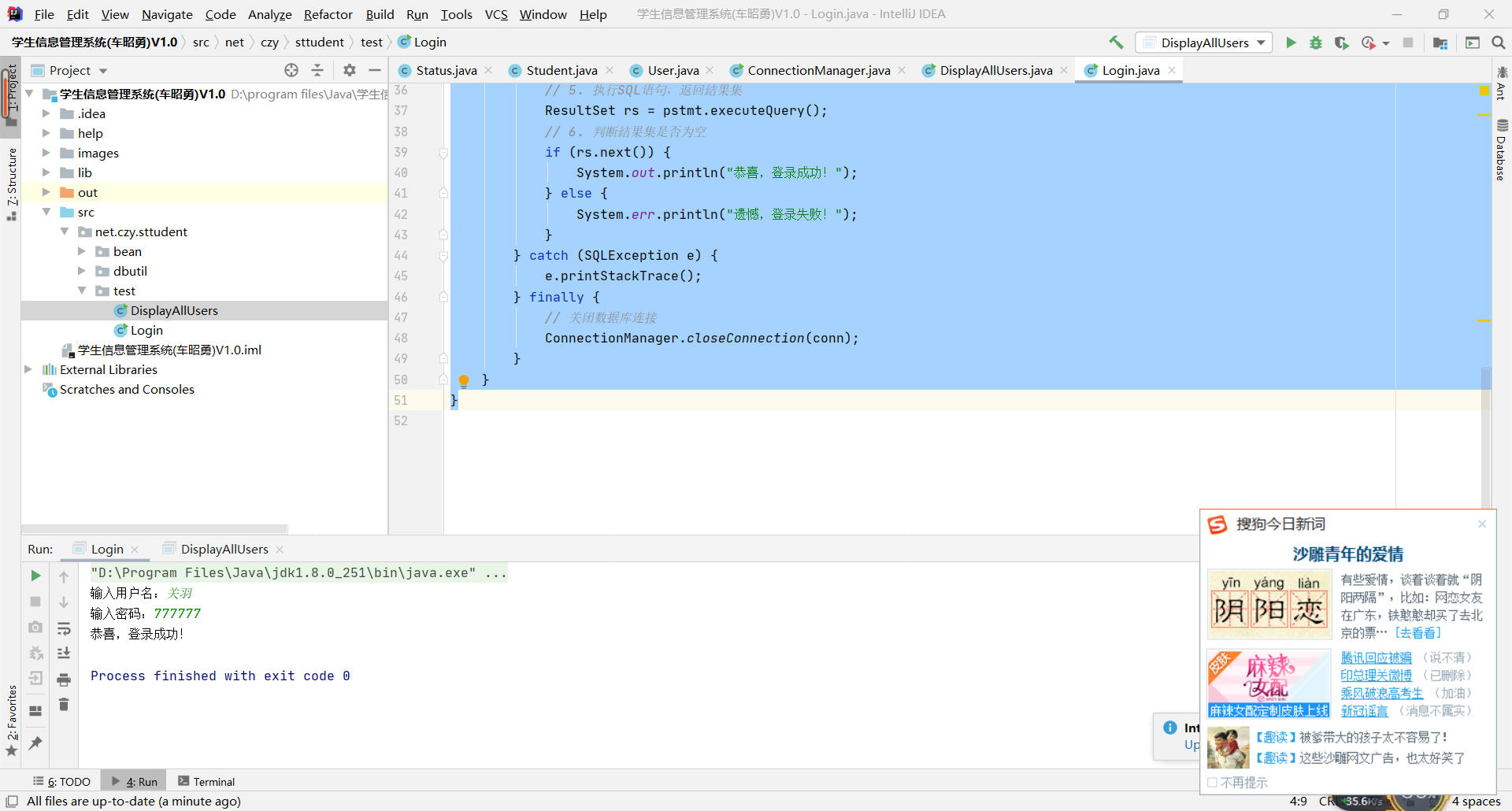The image size is (1512, 811).
Task: Select the Login class in project tree
Action: (x=146, y=330)
